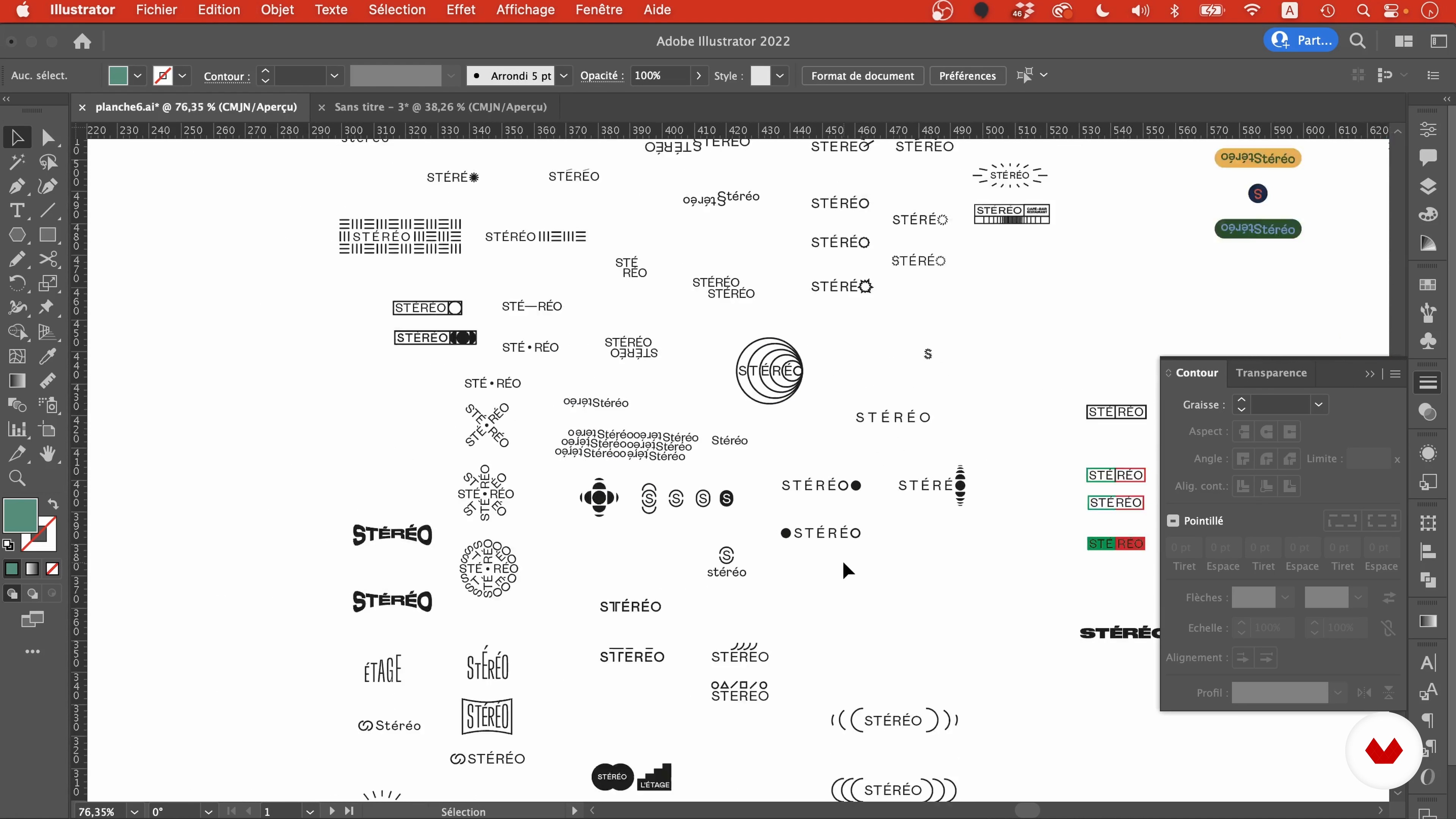Select the Type tool

pos(17,210)
